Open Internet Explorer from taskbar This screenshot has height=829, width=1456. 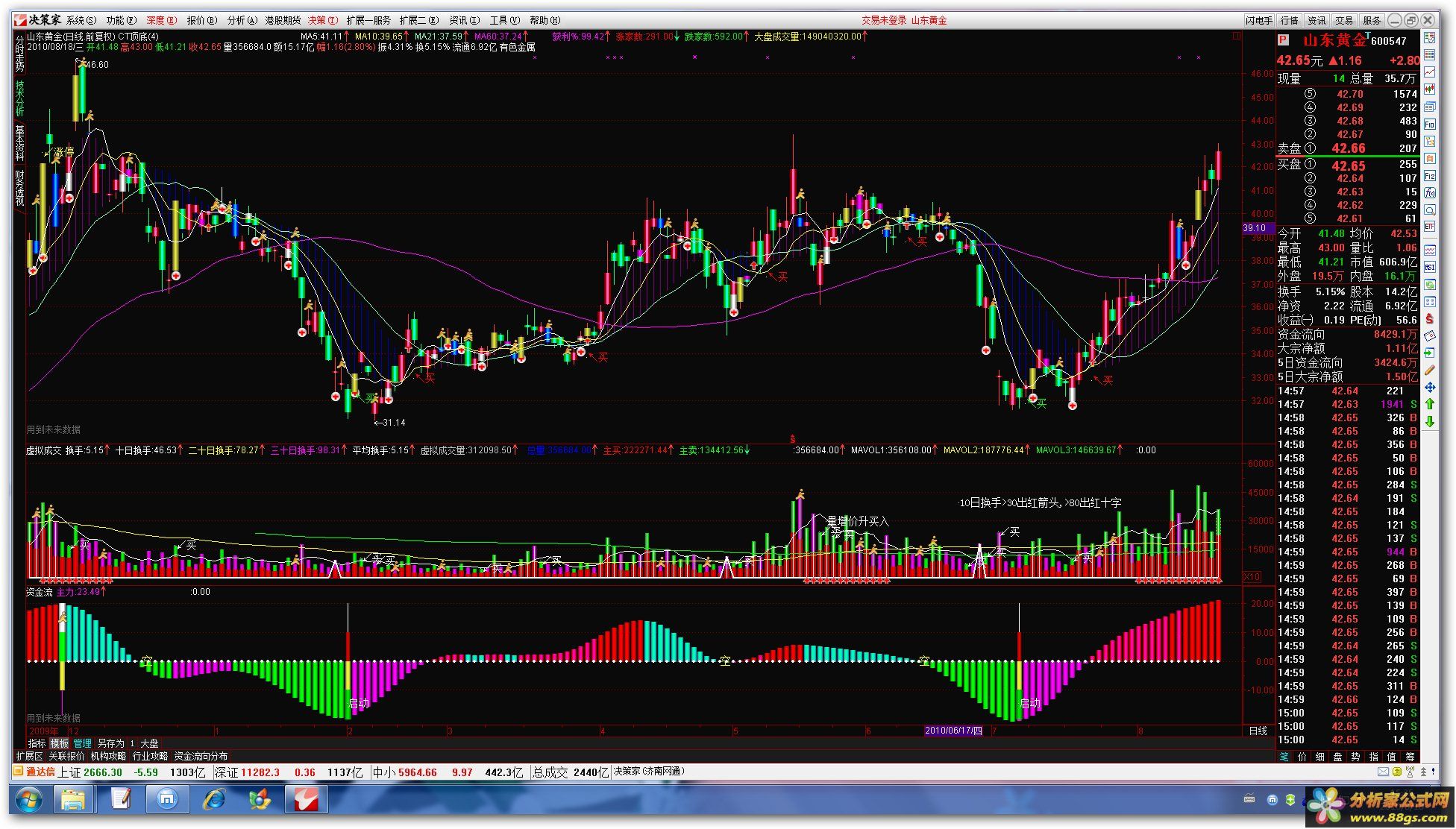tap(214, 801)
